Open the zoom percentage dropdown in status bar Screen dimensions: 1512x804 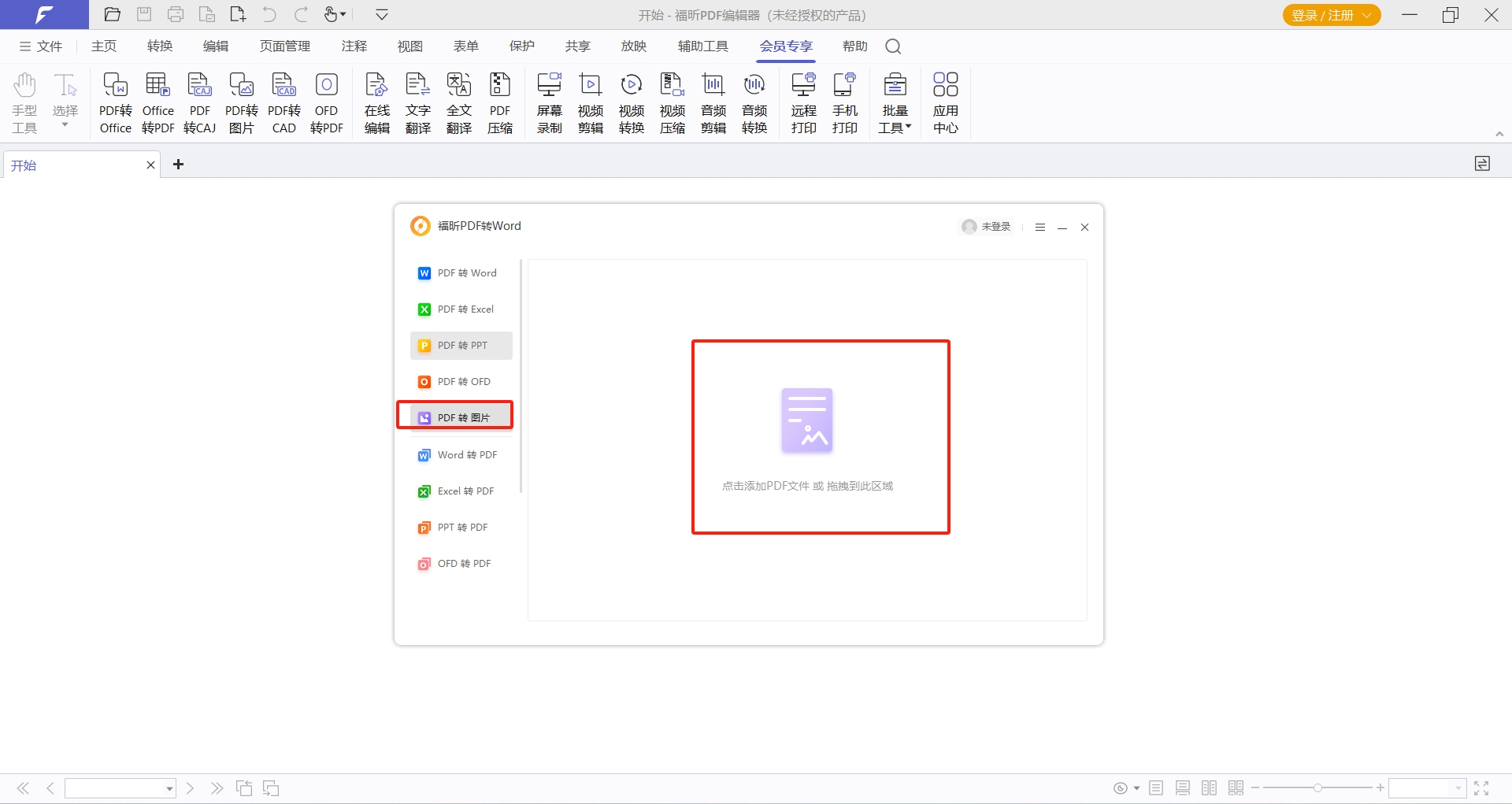[1458, 788]
